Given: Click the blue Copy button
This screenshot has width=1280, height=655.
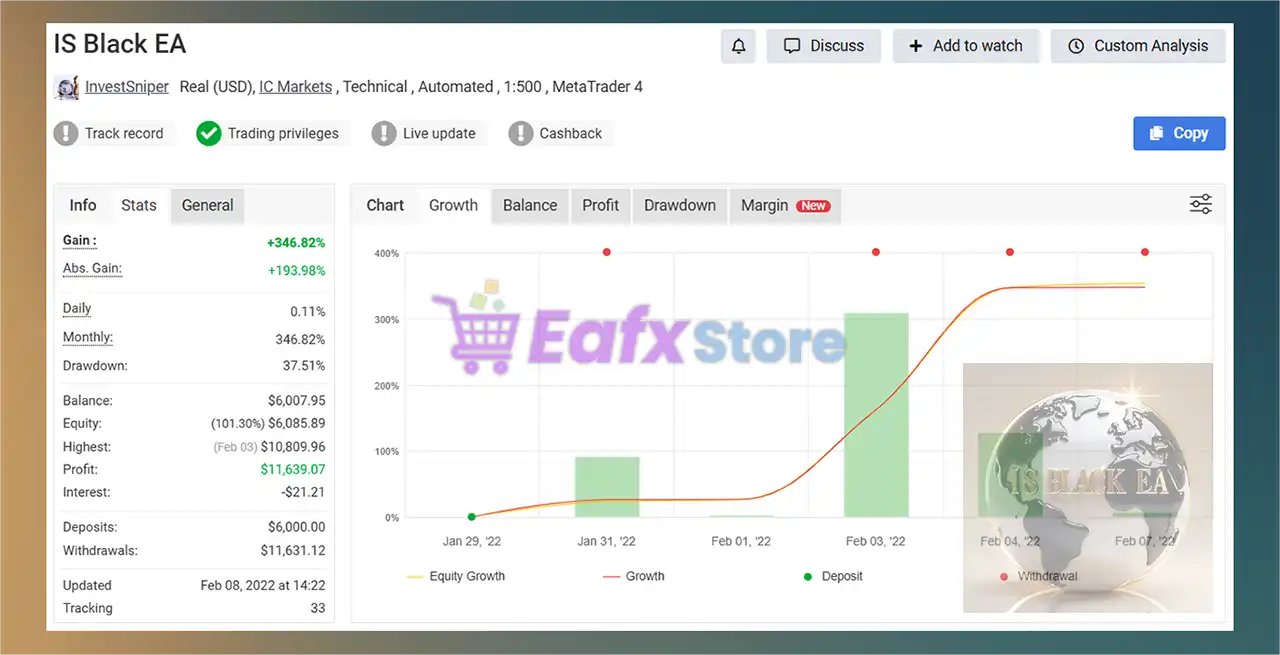Looking at the screenshot, I should 1179,133.
